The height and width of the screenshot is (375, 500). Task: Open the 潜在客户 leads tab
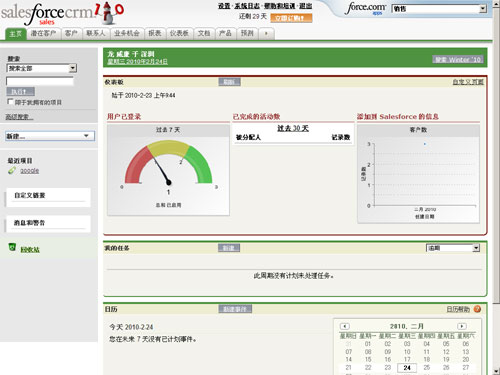43,34
